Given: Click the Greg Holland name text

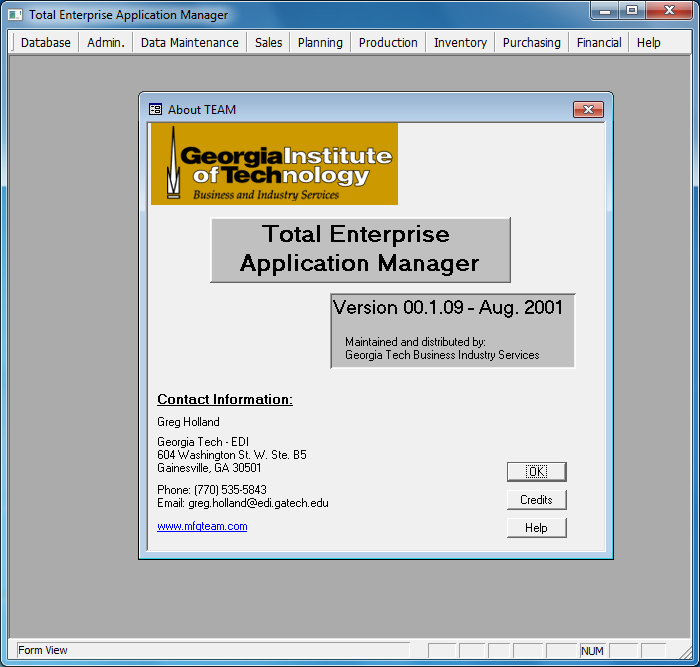Looking at the screenshot, I should coord(188,422).
